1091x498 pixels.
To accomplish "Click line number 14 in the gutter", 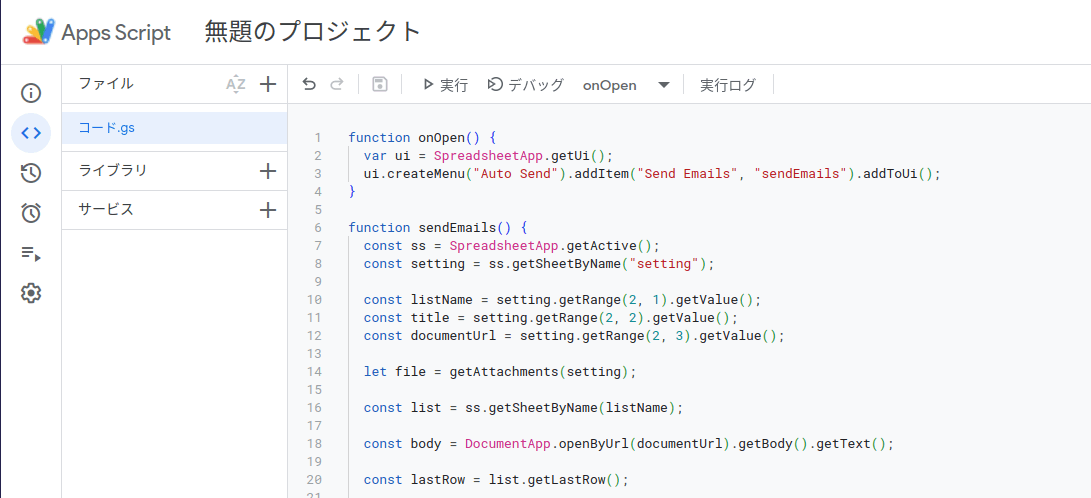I will (314, 371).
